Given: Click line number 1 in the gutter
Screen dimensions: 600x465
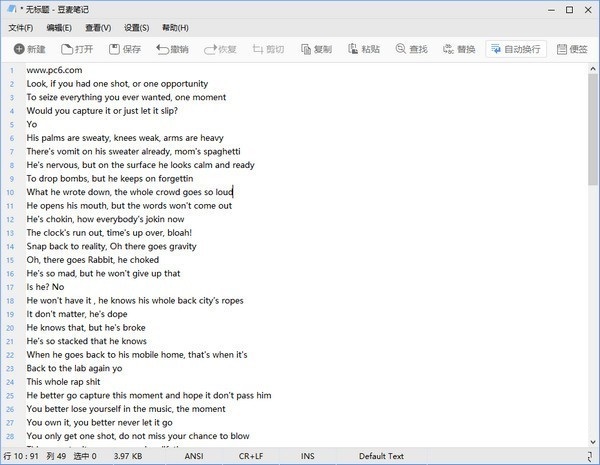Looking at the screenshot, I should click(12, 70).
